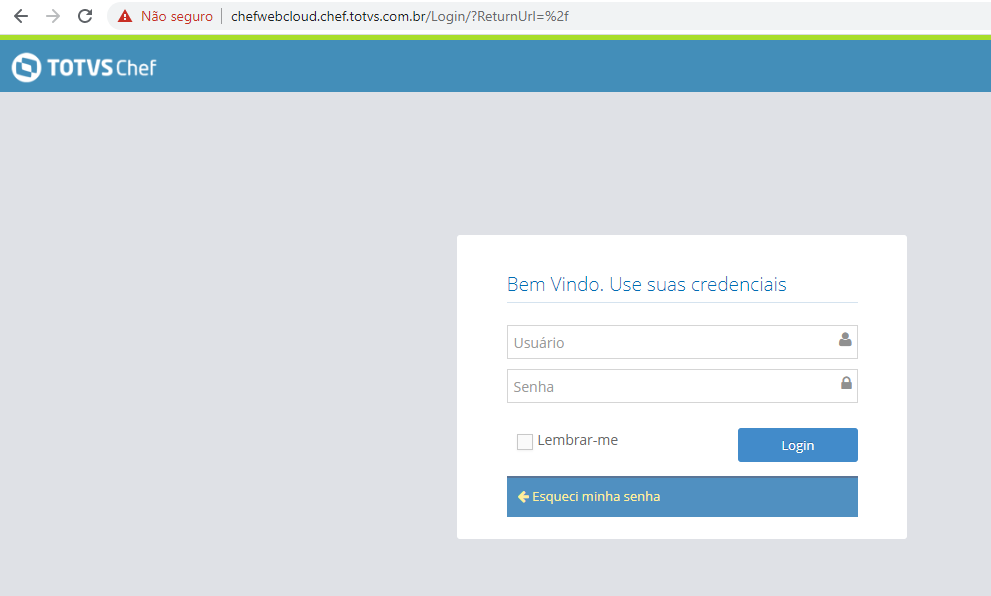Click the red not-secure warning triangle
Screen dimensions: 991x596
(125, 16)
